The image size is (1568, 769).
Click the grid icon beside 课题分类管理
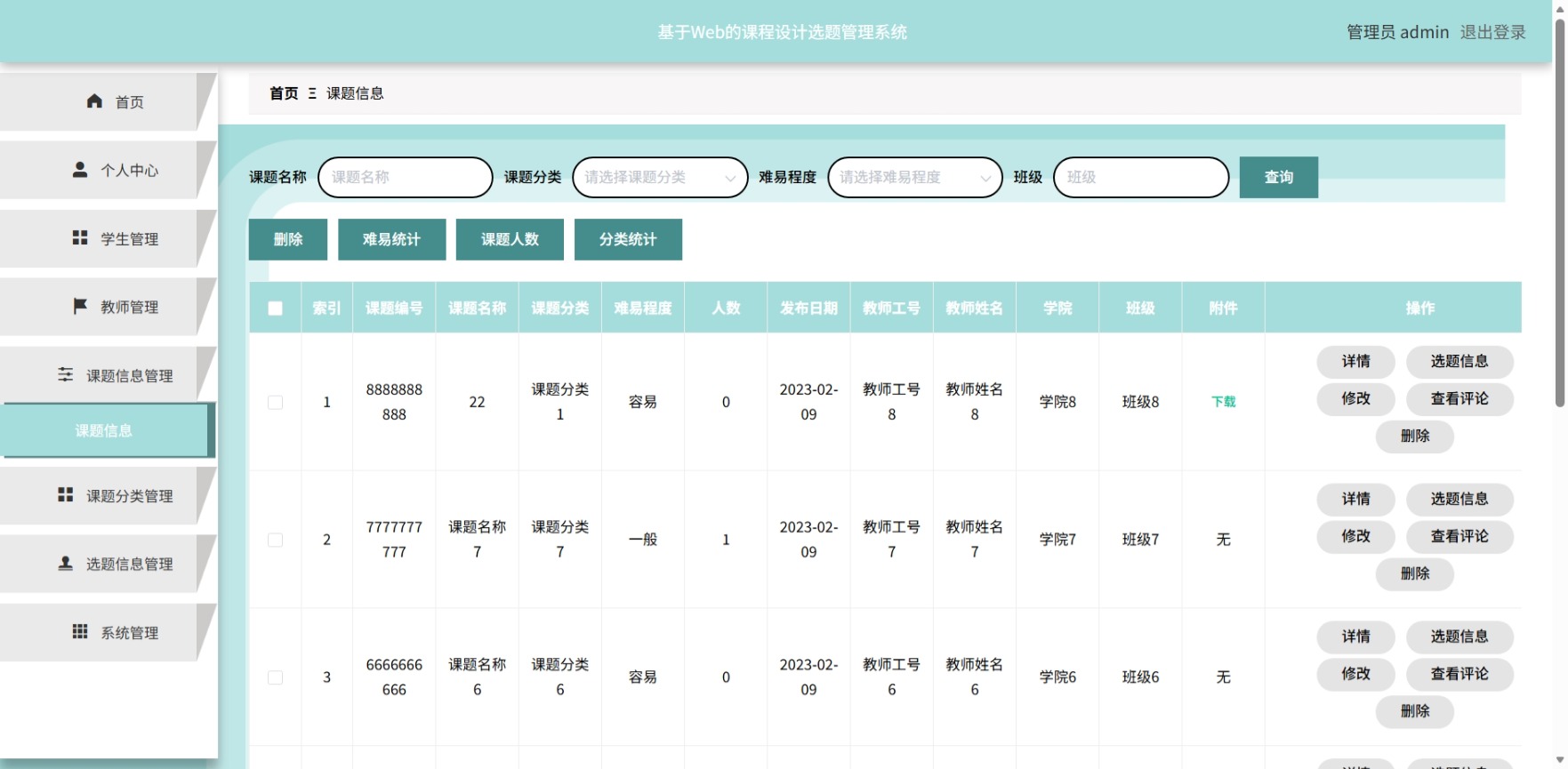point(66,494)
